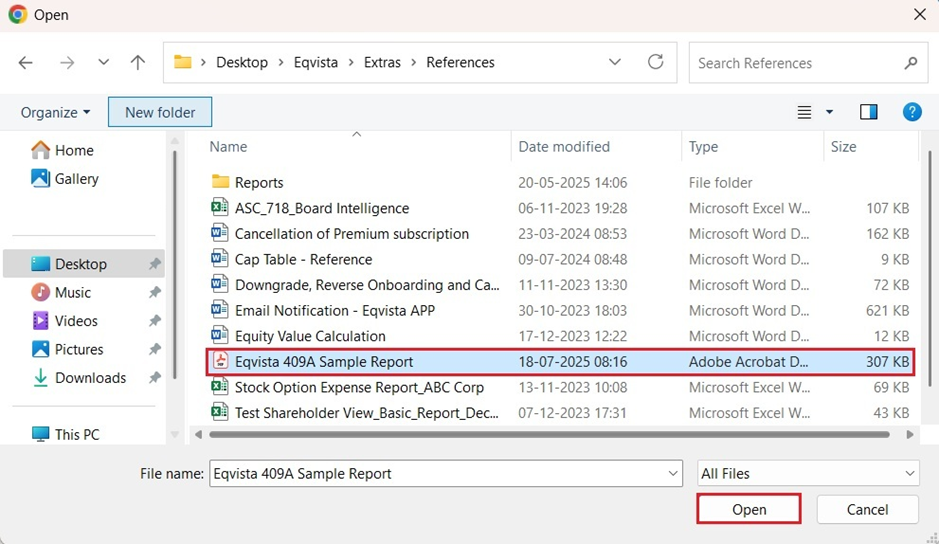Click the Word icon of Cap Table - Reference

point(220,258)
